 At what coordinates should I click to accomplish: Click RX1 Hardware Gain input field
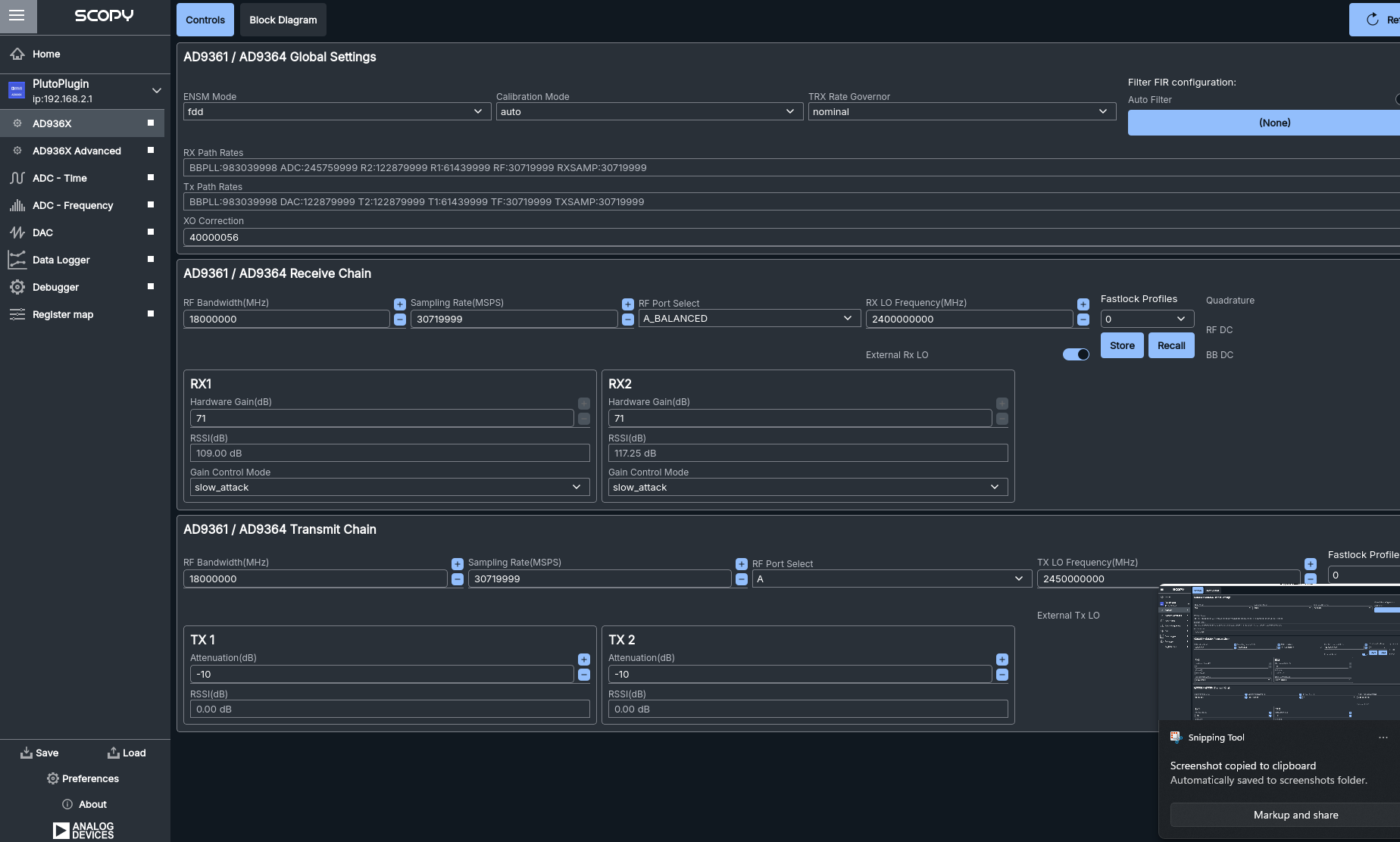pos(382,418)
